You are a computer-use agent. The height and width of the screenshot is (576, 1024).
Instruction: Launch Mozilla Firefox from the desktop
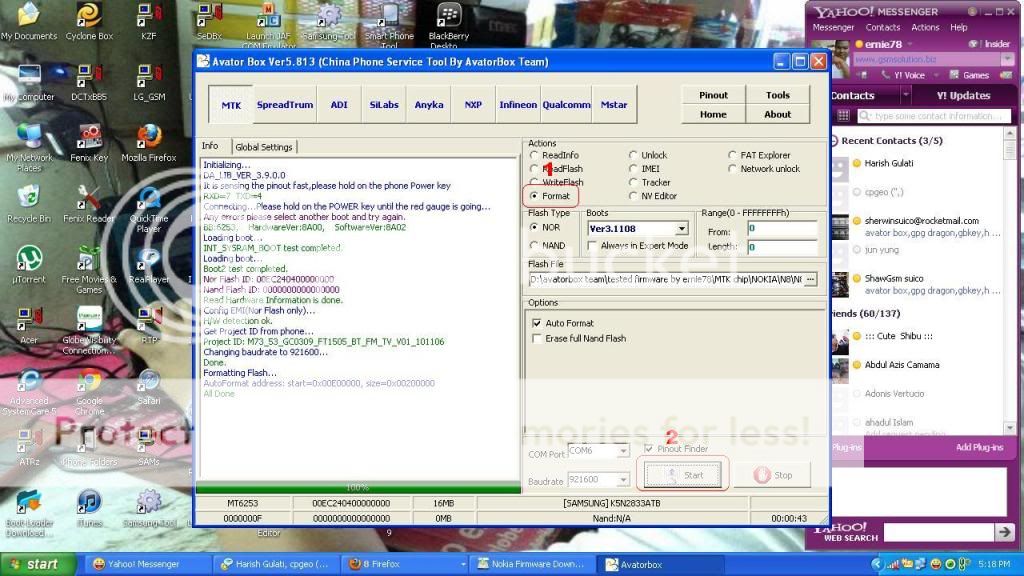coord(149,137)
